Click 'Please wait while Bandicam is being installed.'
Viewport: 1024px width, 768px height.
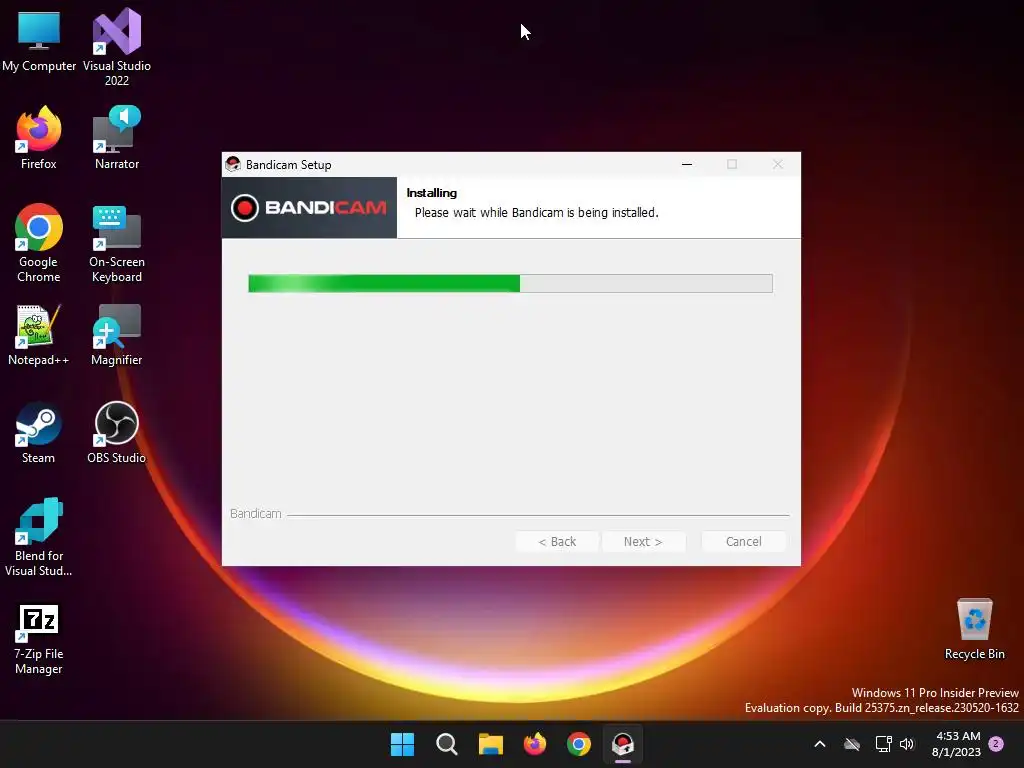(536, 213)
